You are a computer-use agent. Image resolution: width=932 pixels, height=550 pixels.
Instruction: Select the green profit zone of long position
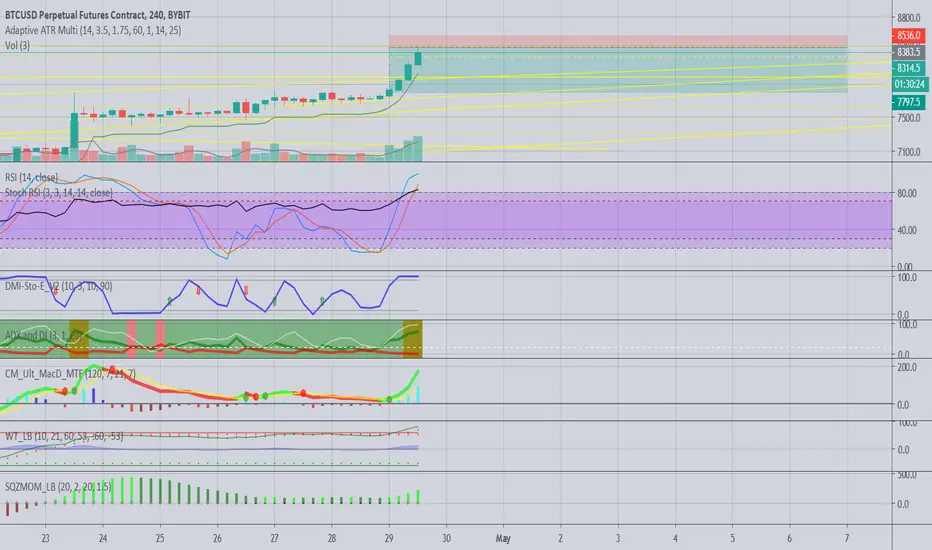coord(618,70)
